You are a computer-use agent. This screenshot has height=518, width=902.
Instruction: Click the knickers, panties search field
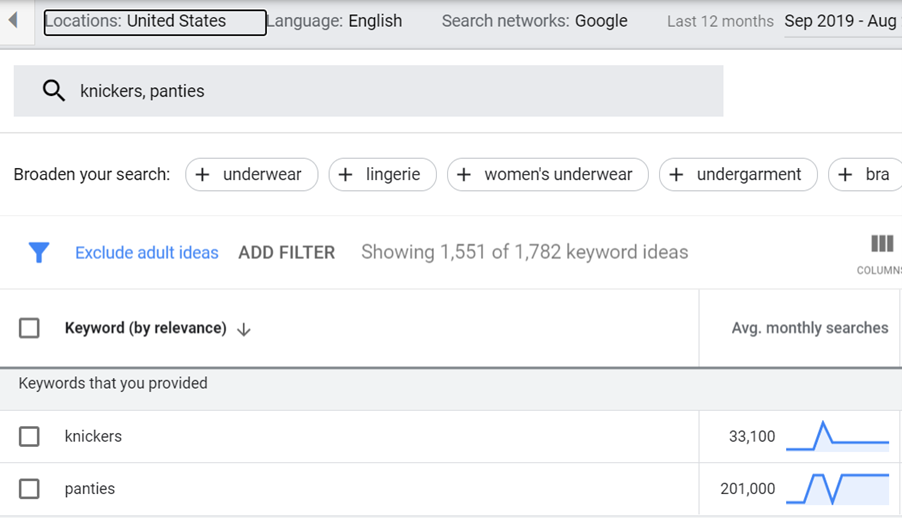pyautogui.click(x=368, y=91)
